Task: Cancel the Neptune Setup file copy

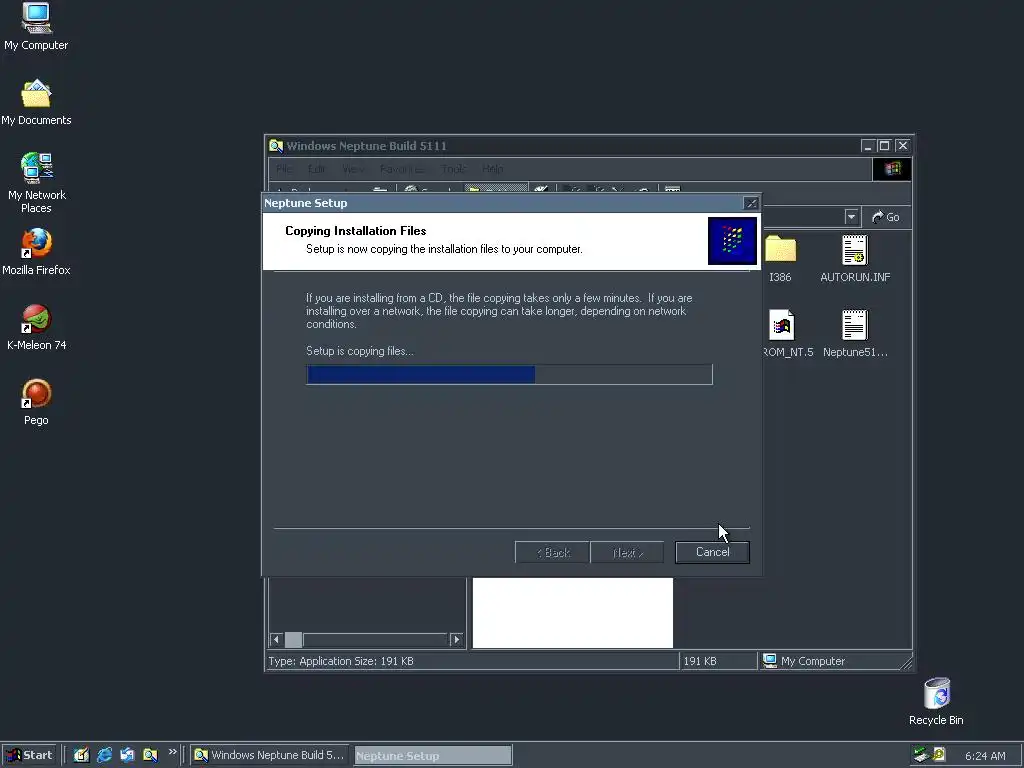Action: tap(712, 552)
